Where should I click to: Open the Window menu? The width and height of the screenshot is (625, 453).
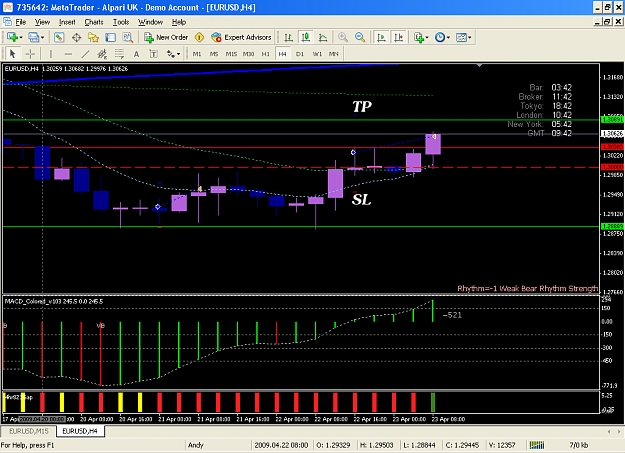[150, 22]
